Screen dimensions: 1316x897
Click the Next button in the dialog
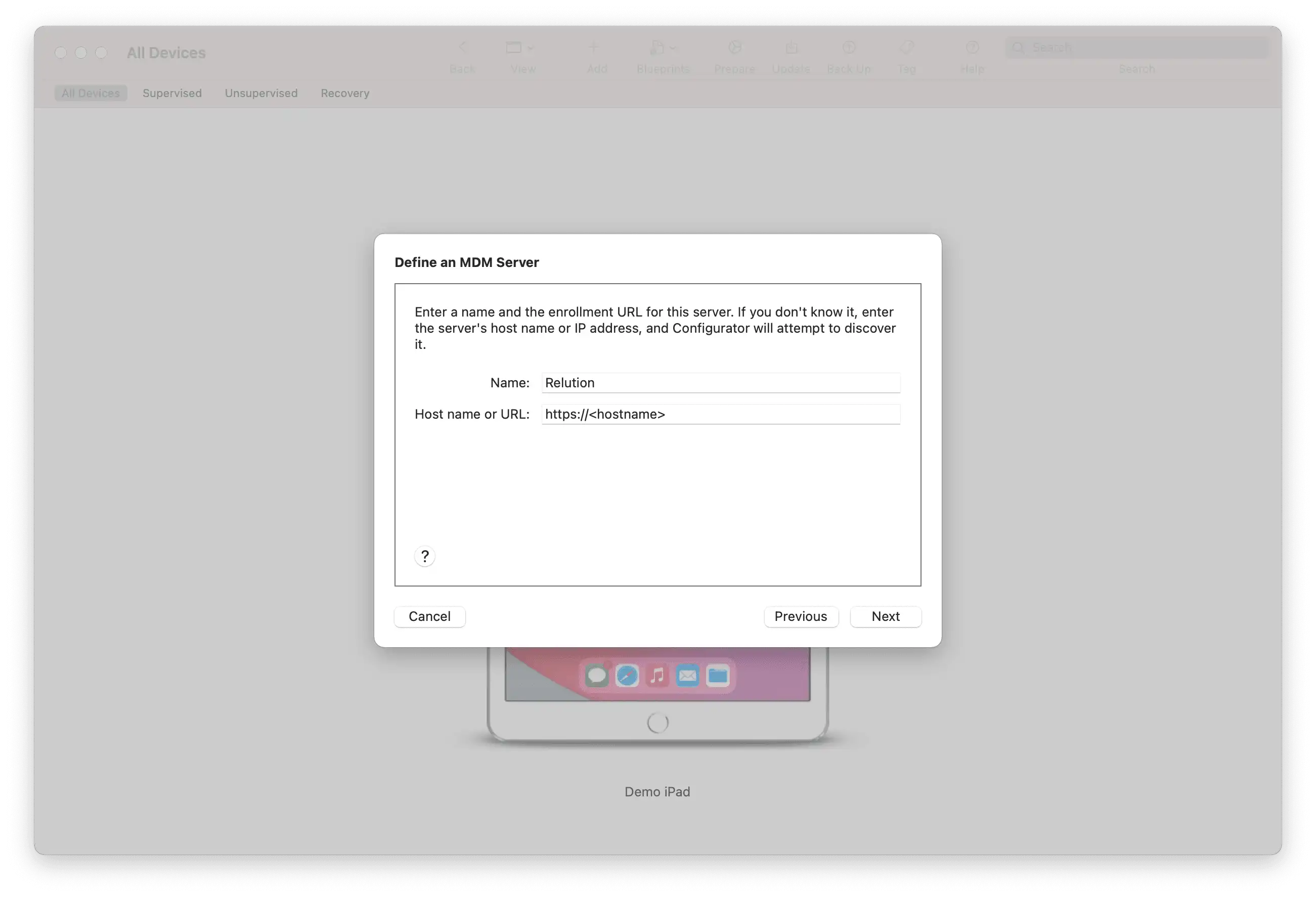pyautogui.click(x=885, y=616)
